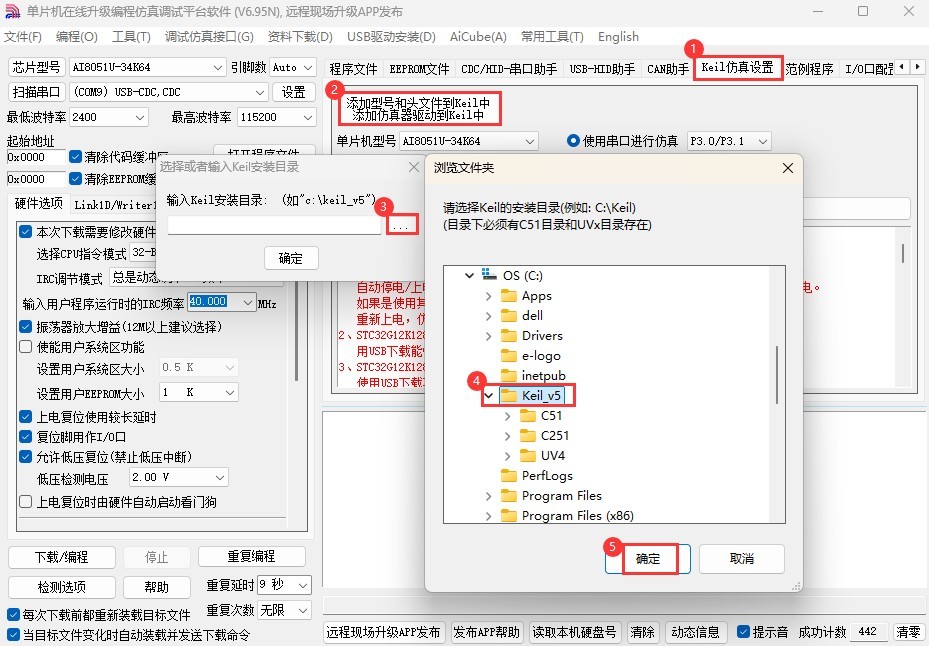Open the pin count Auto dropdown

[293, 68]
